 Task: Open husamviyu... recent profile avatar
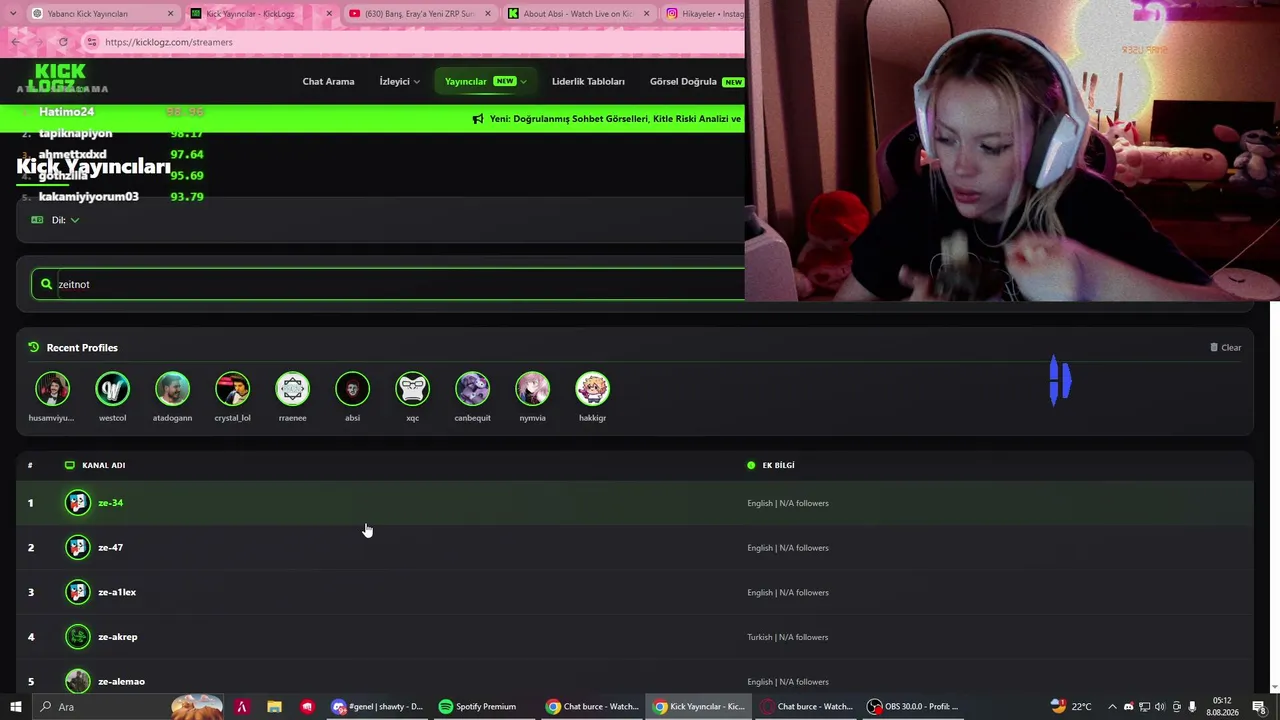[52, 388]
